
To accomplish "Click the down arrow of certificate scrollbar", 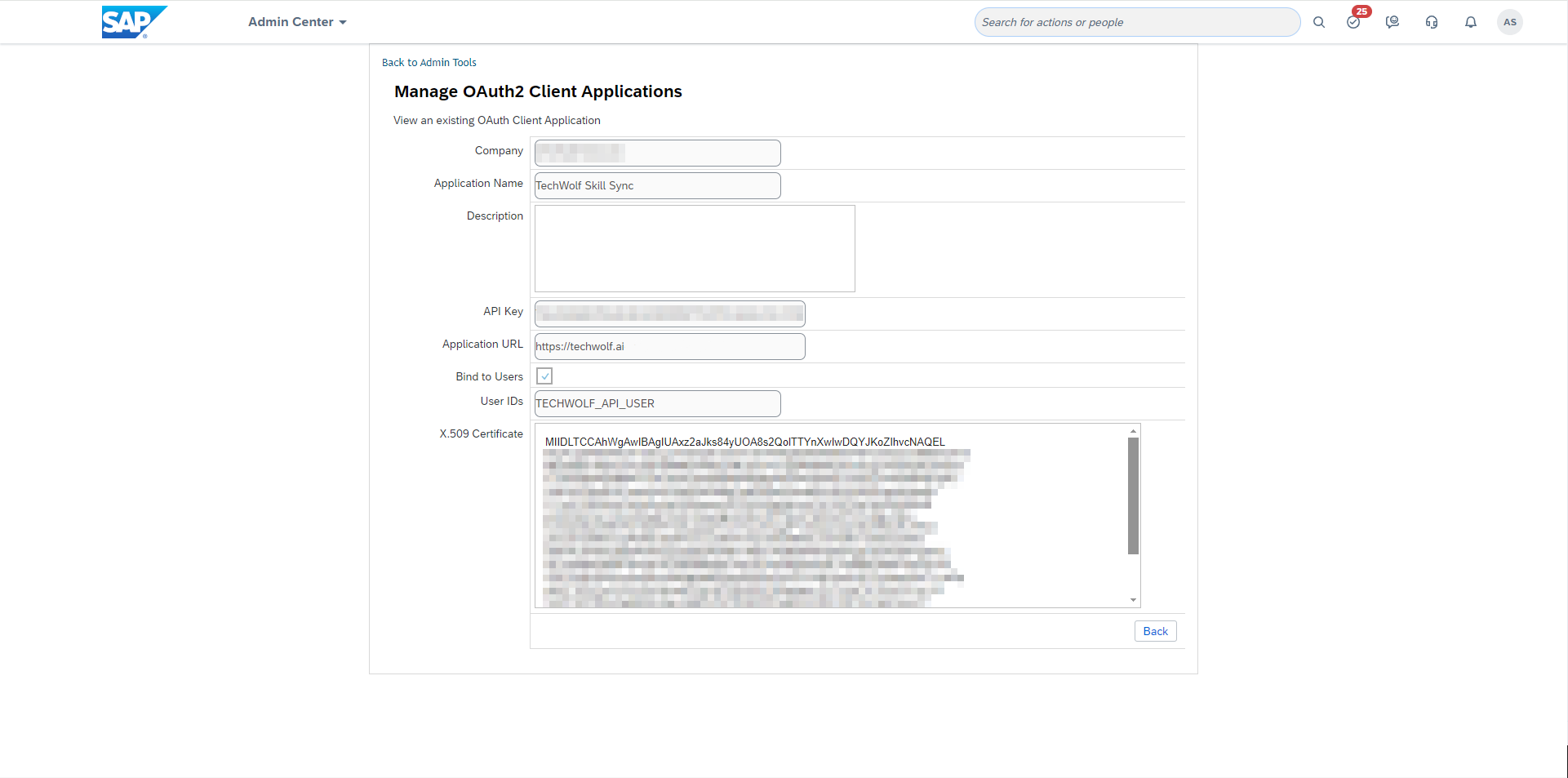I will [x=1133, y=600].
